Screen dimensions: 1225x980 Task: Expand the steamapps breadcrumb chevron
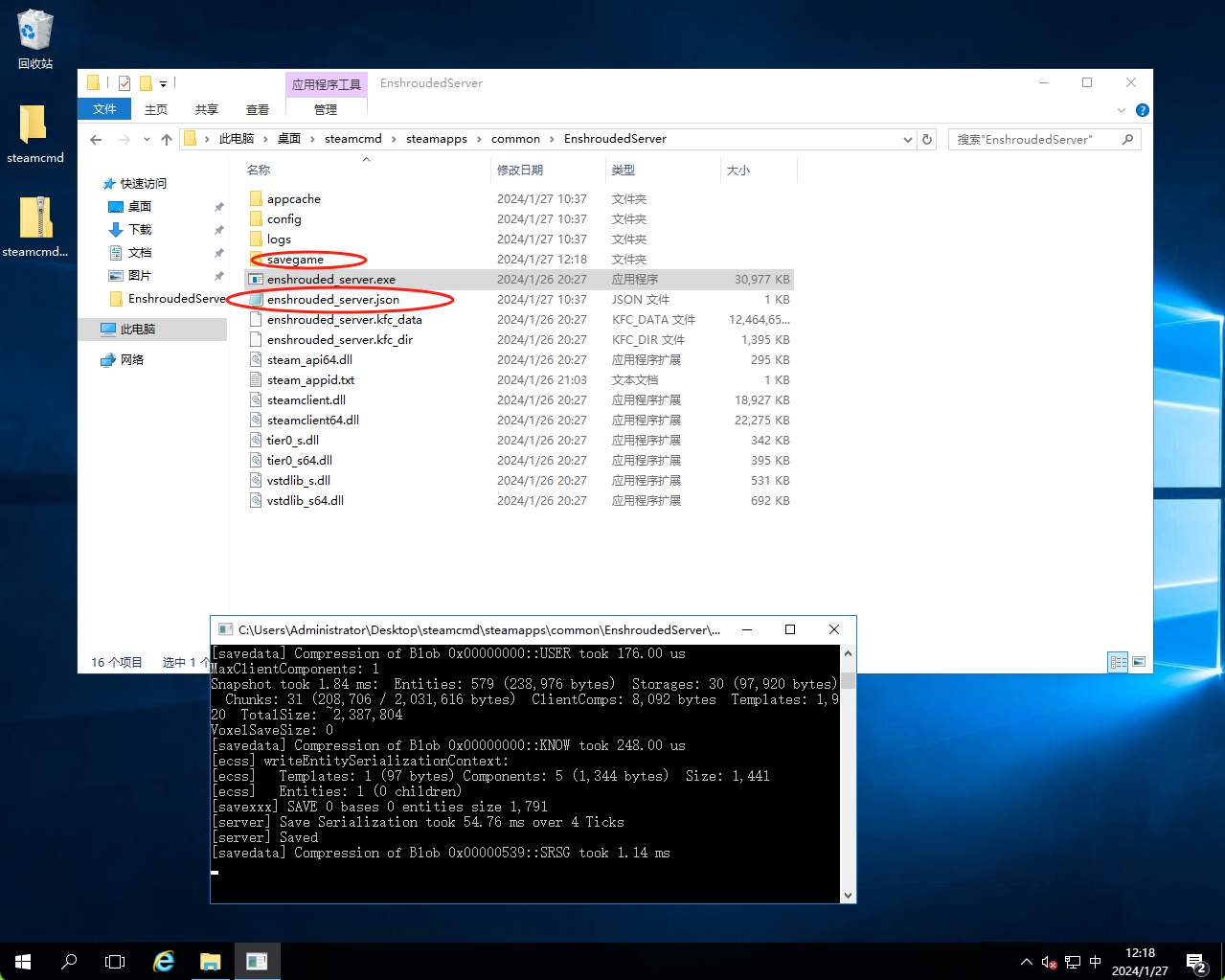[479, 139]
